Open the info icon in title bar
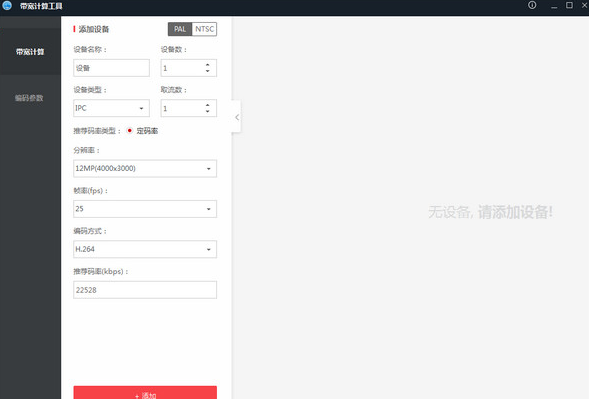This screenshot has height=399, width=589. point(532,5)
